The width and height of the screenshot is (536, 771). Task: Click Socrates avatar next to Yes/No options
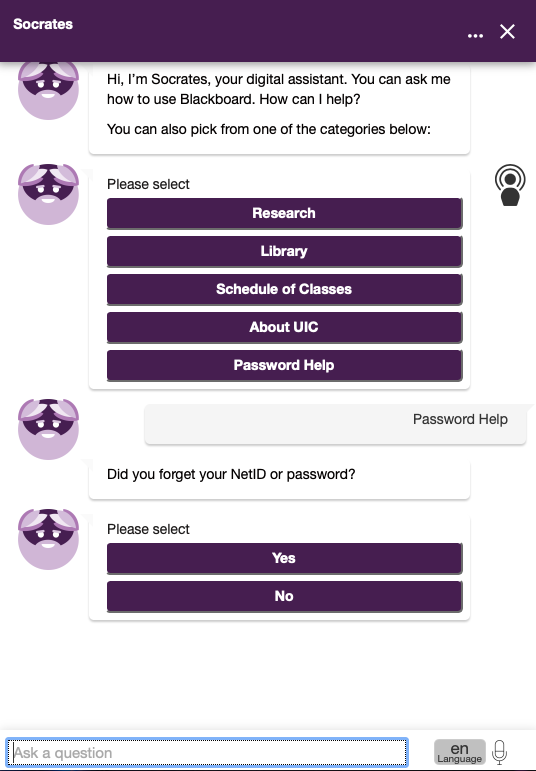point(48,539)
